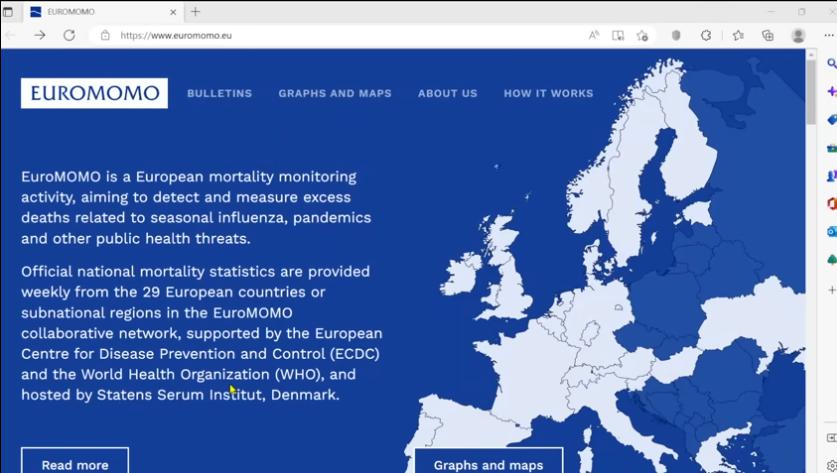Open the Shopping tag sidebar icon
This screenshot has width=837, height=473.
832,120
